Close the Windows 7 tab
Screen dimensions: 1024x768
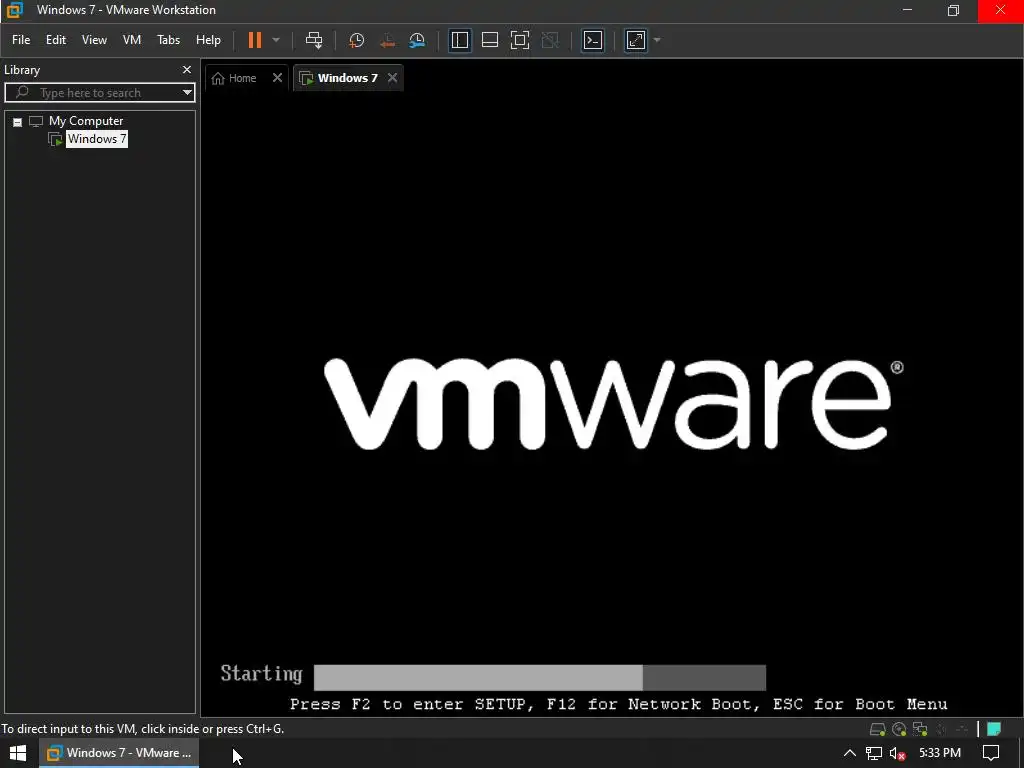[x=392, y=78]
